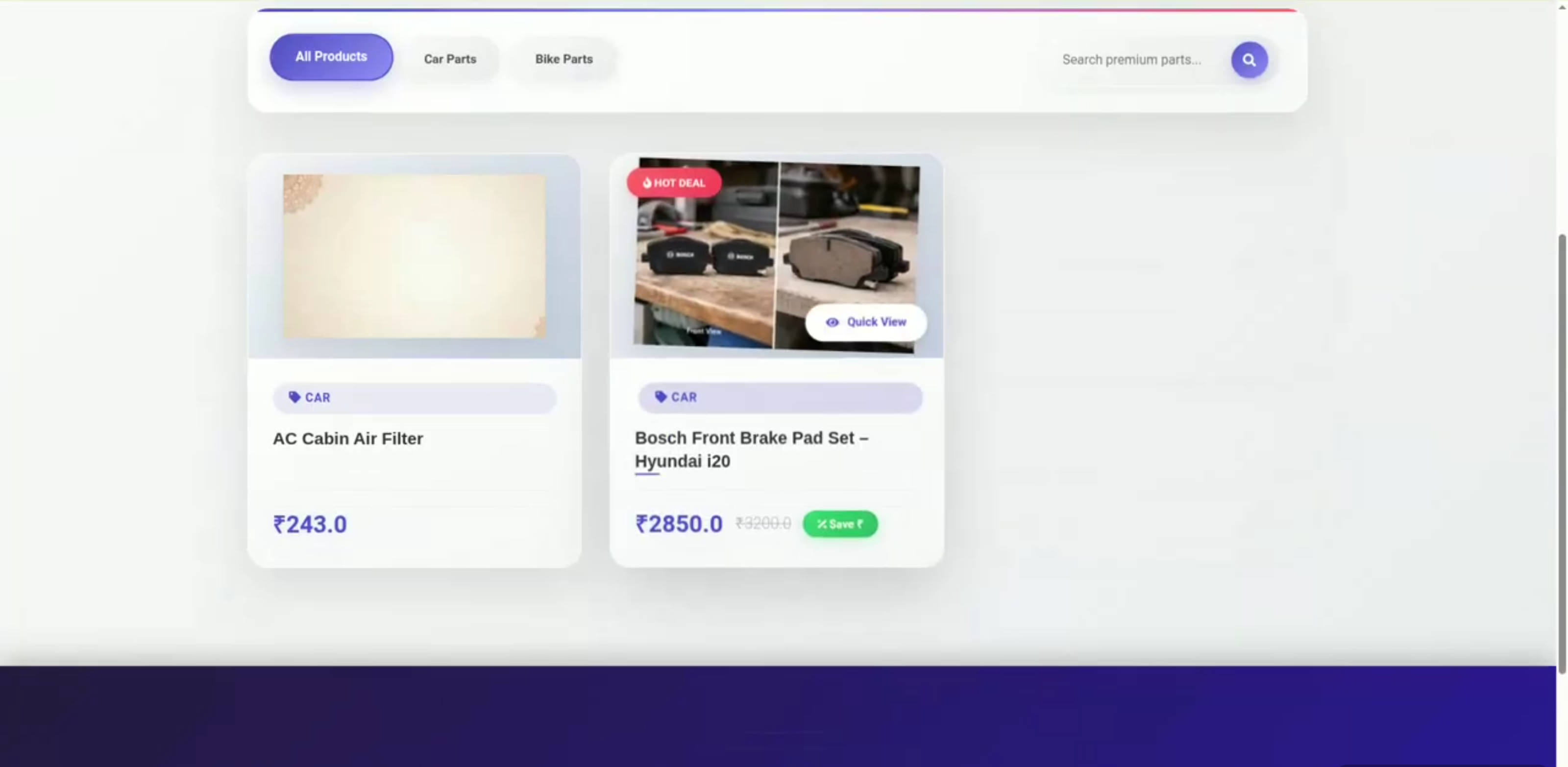
Task: Click the eye icon in Quick View
Action: click(832, 322)
